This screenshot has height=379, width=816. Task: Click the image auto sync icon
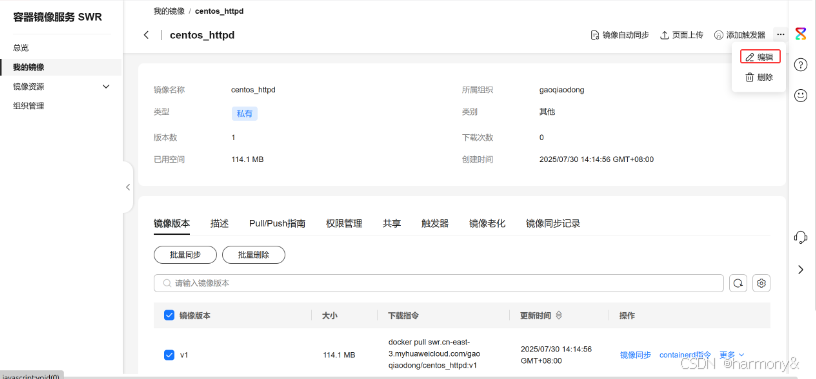[594, 35]
